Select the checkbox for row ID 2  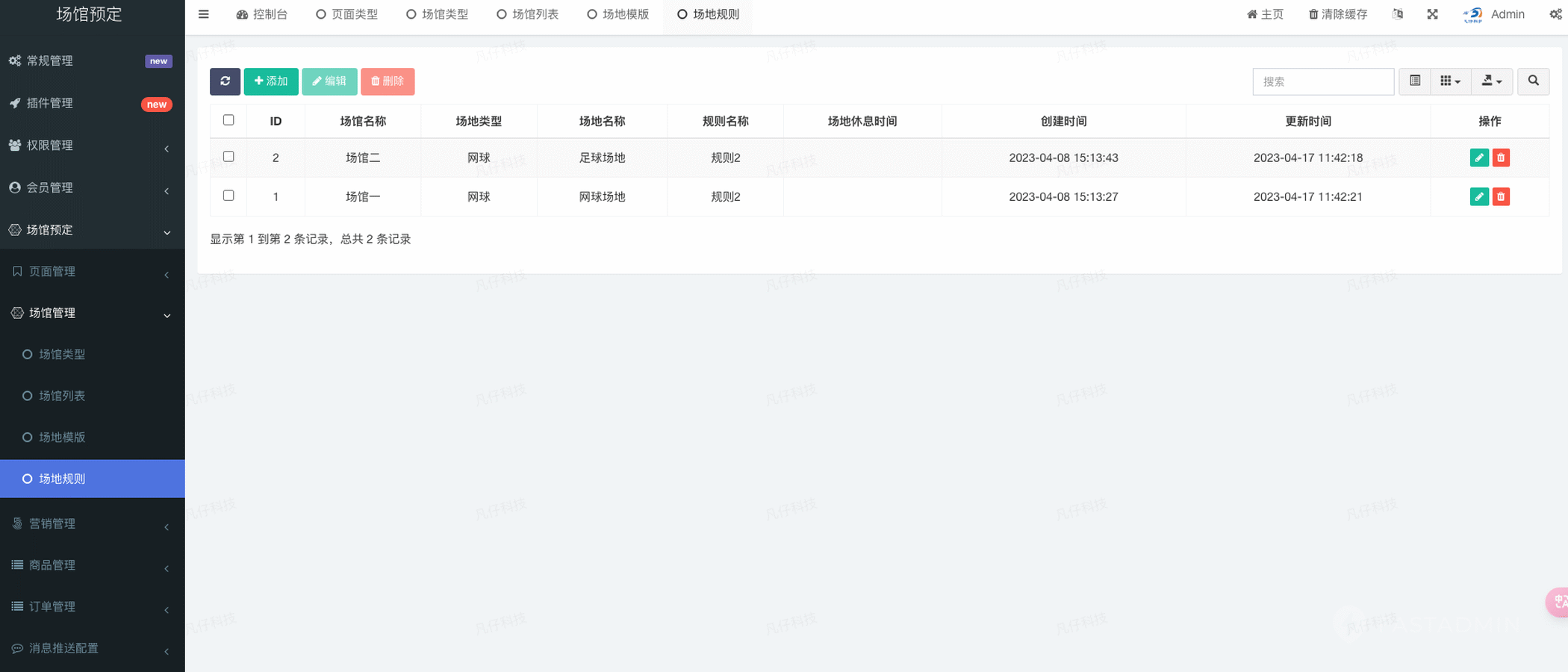click(x=228, y=157)
